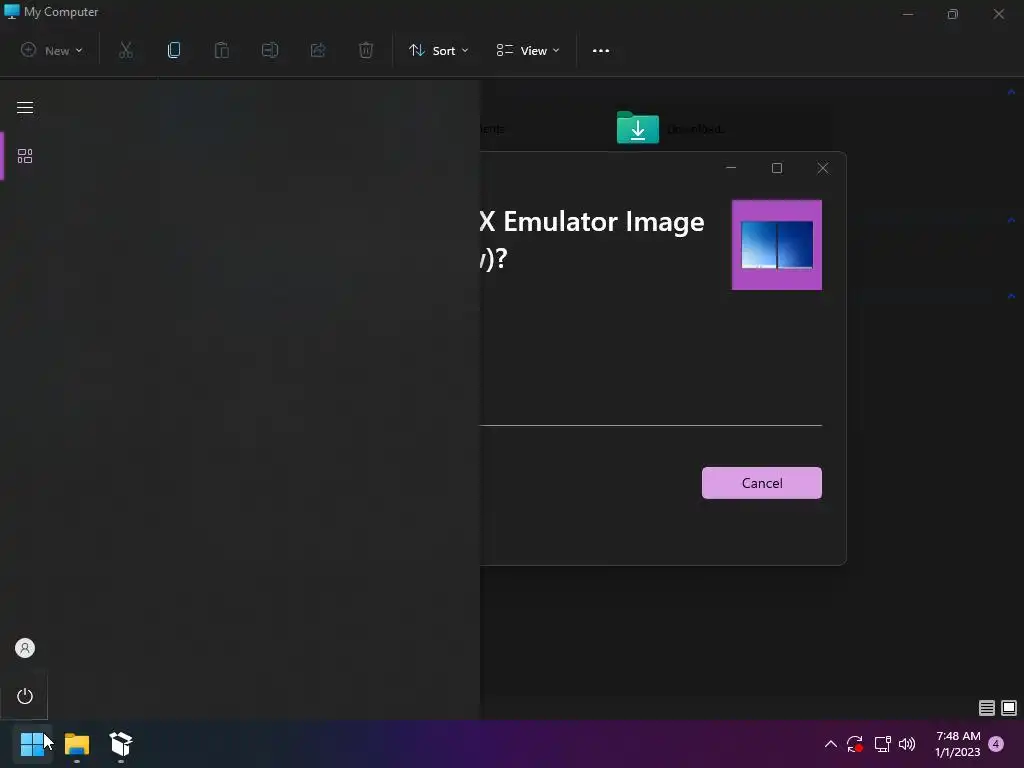Open the user account icon
Screen dimensions: 1024x768
[x=25, y=648]
